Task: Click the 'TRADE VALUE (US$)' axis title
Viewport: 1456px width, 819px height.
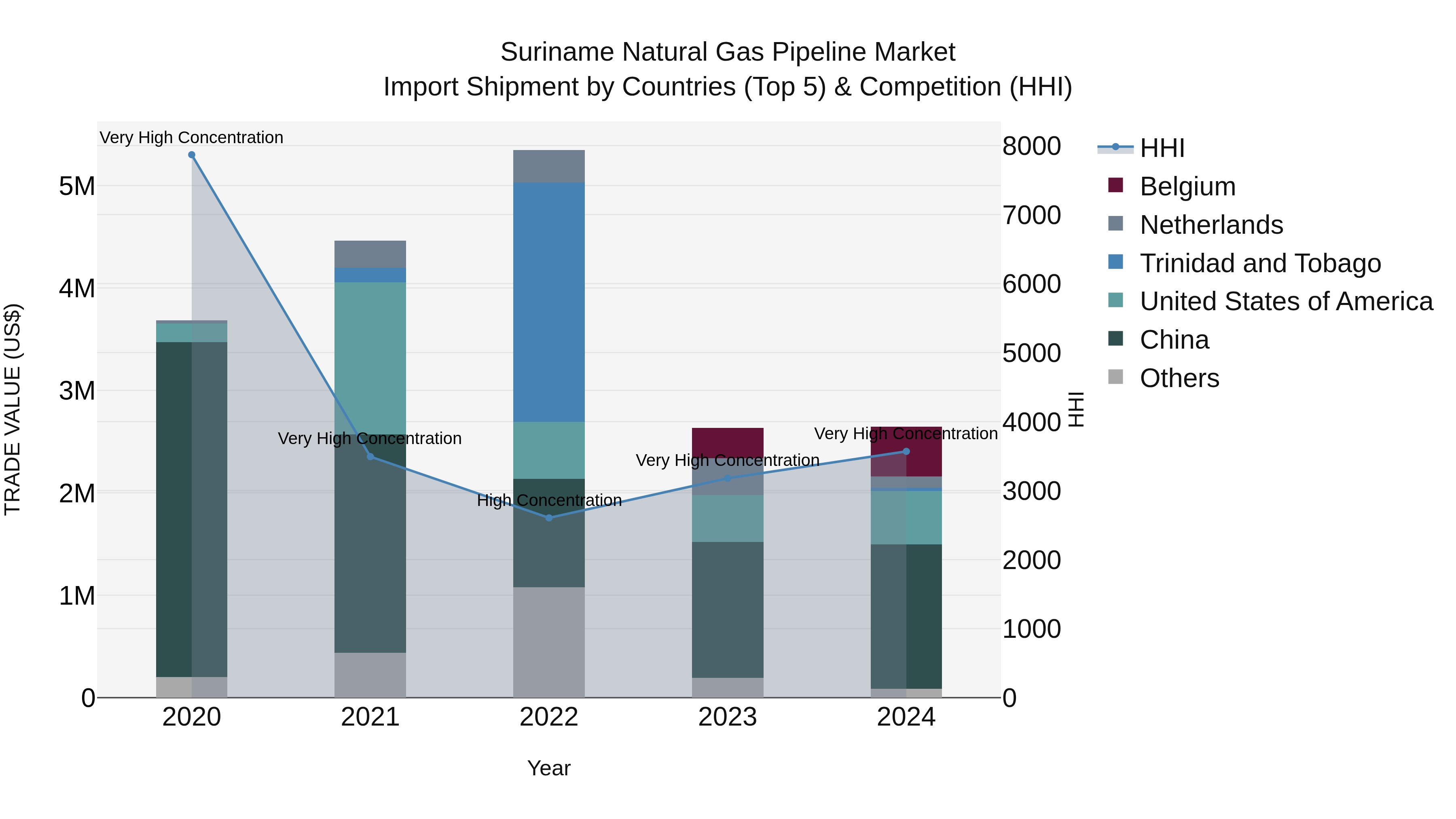Action: click(13, 410)
